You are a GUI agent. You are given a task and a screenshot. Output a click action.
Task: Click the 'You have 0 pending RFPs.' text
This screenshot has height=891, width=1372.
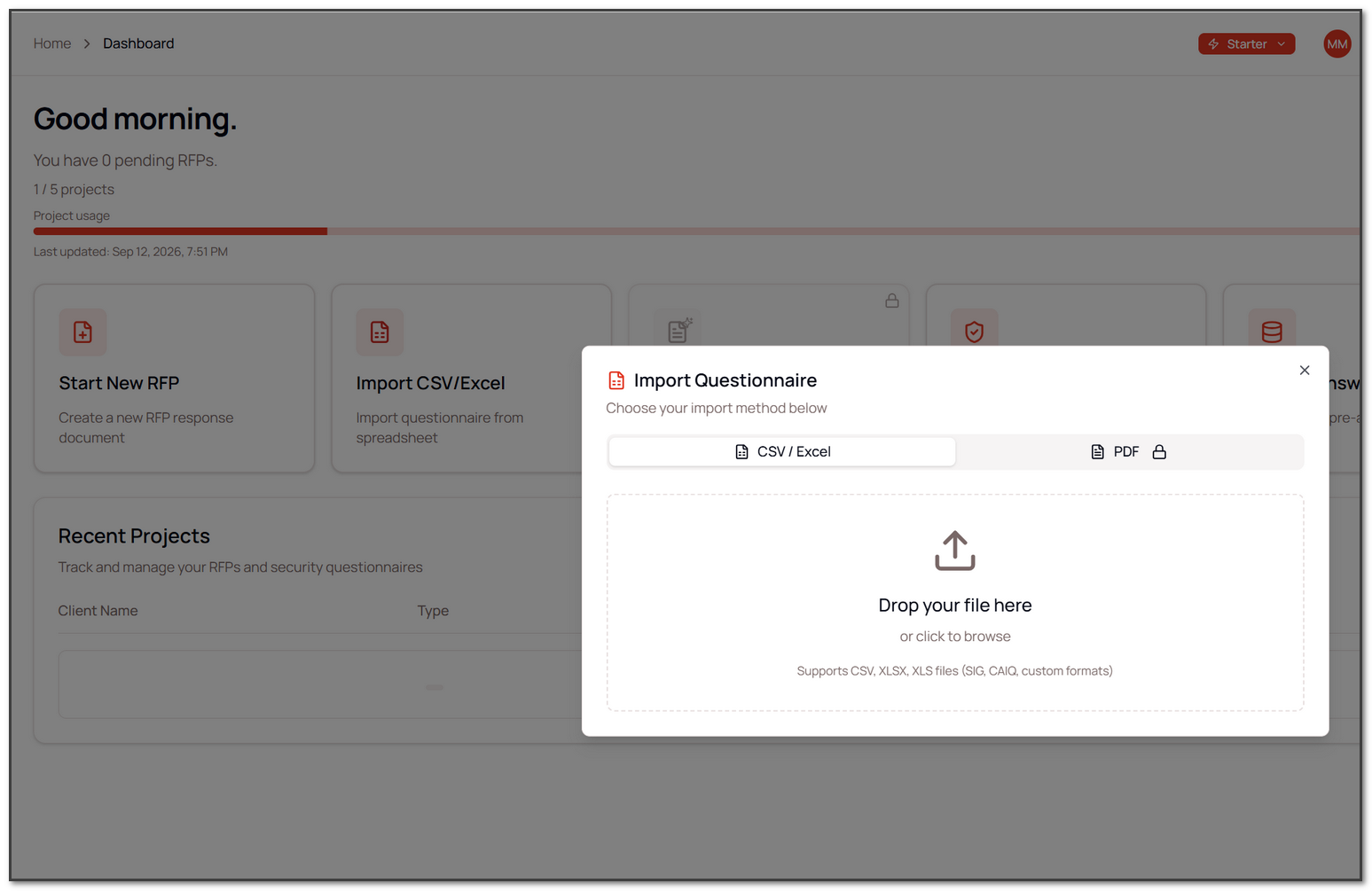[x=125, y=160]
